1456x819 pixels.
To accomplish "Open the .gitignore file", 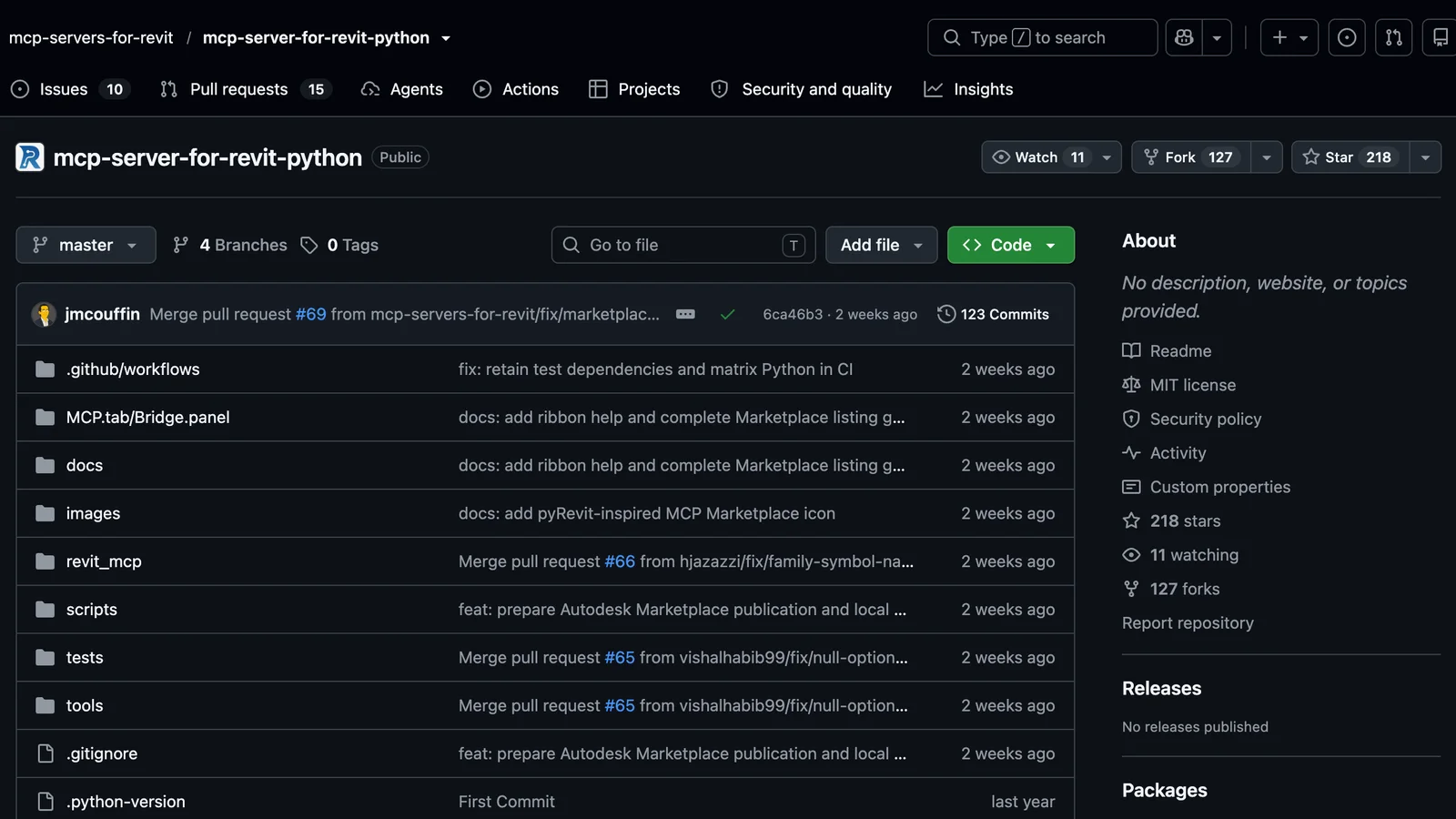I will pyautogui.click(x=102, y=753).
